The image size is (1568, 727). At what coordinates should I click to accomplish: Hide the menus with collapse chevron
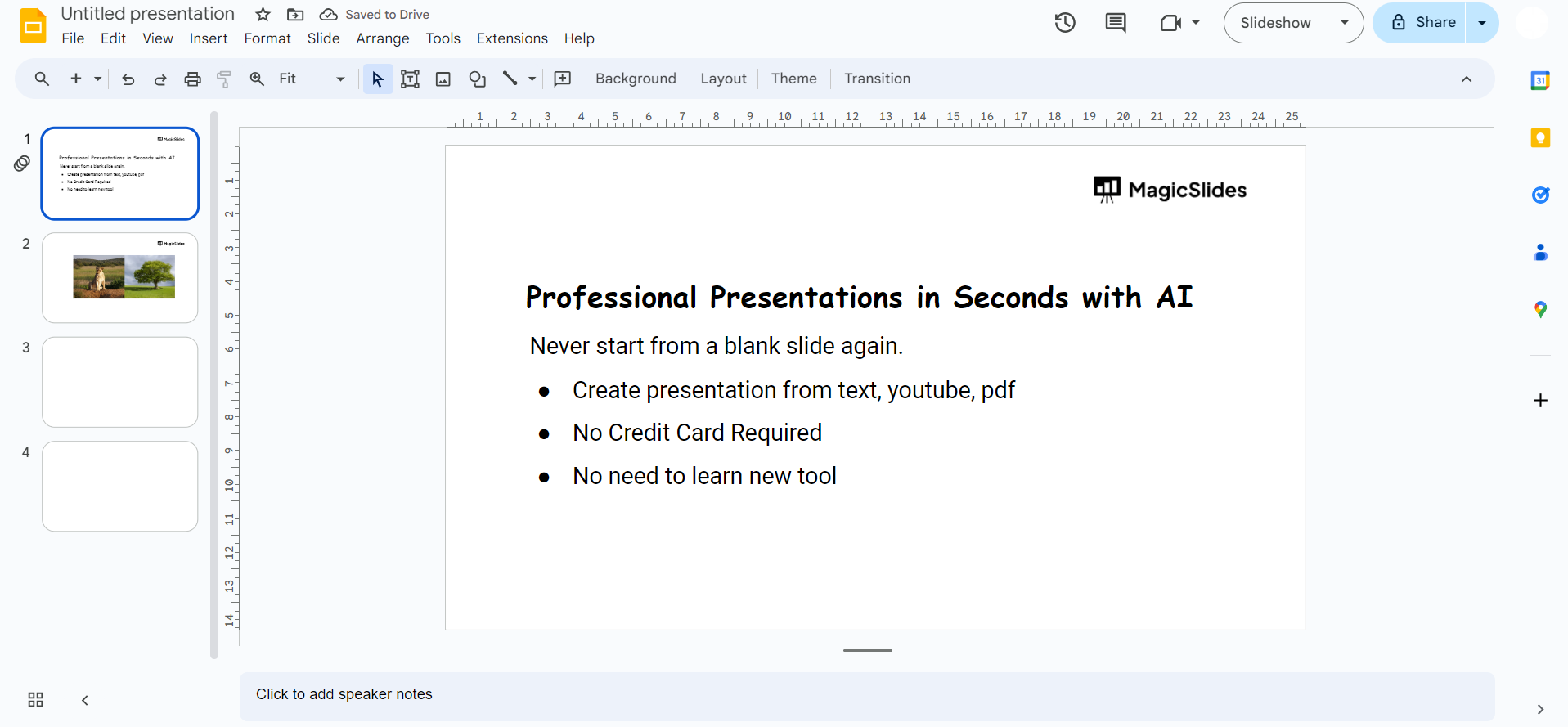click(x=1467, y=79)
